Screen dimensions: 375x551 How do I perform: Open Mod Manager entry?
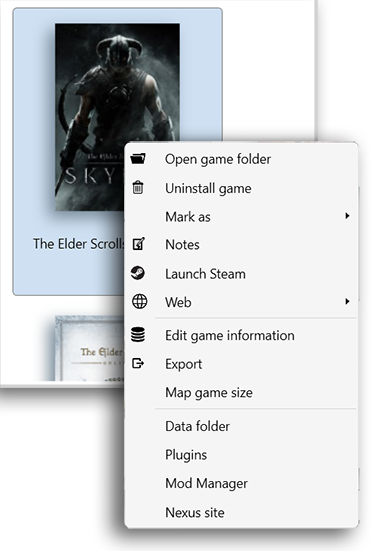(x=241, y=484)
